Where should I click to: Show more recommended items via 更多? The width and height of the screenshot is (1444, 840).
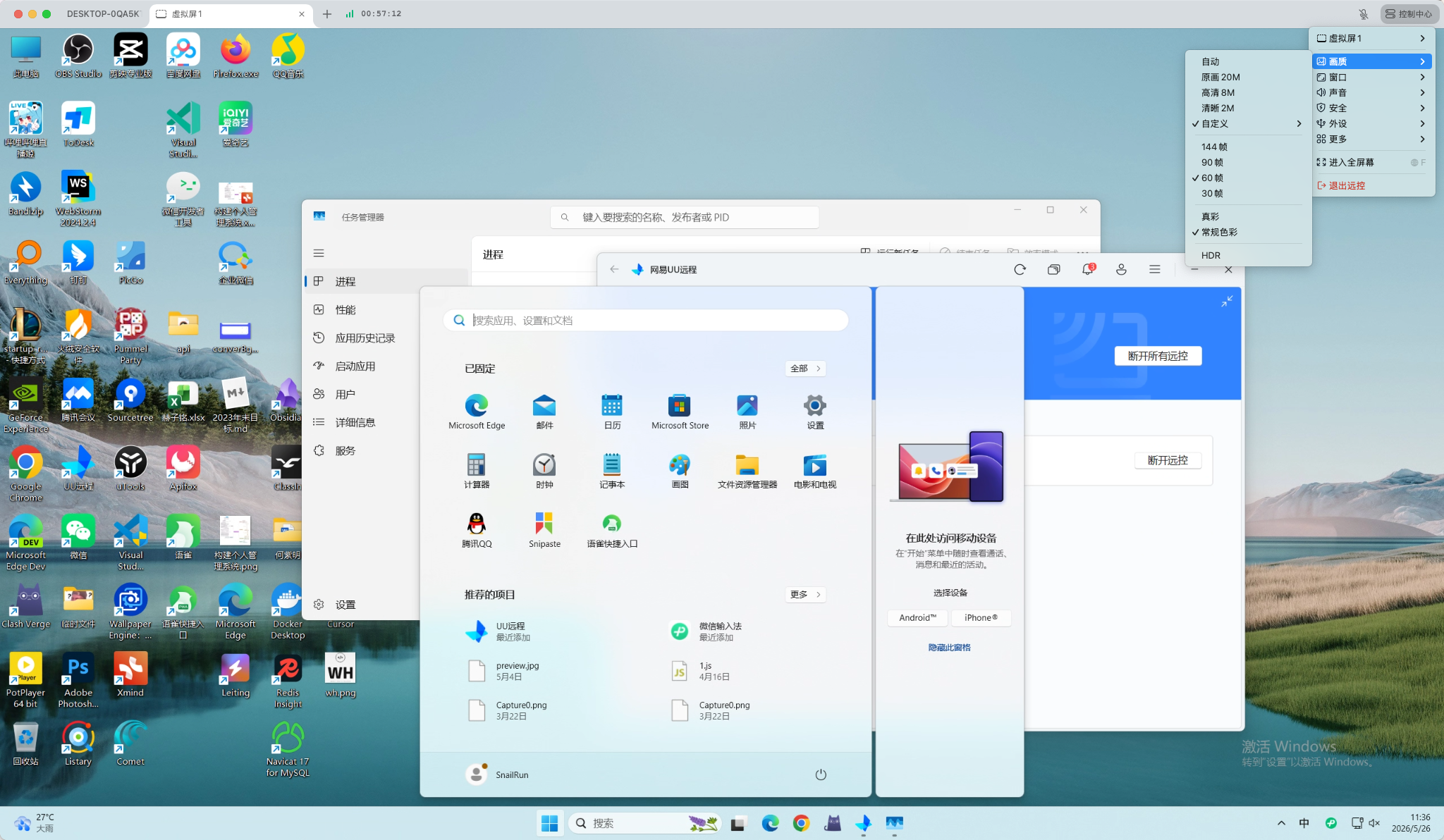click(805, 595)
